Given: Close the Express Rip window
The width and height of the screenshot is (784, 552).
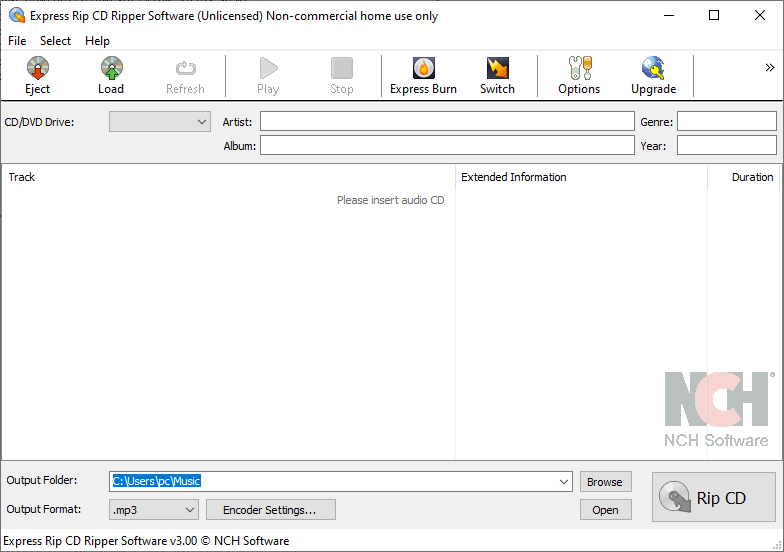Looking at the screenshot, I should tap(760, 16).
